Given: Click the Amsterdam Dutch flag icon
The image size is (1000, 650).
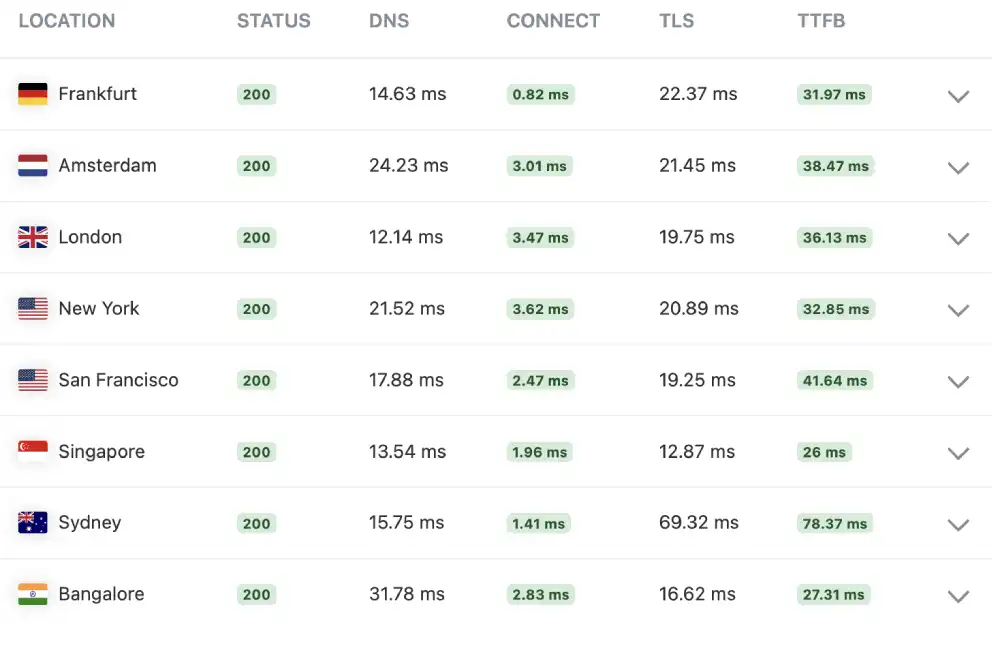Looking at the screenshot, I should point(32,166).
